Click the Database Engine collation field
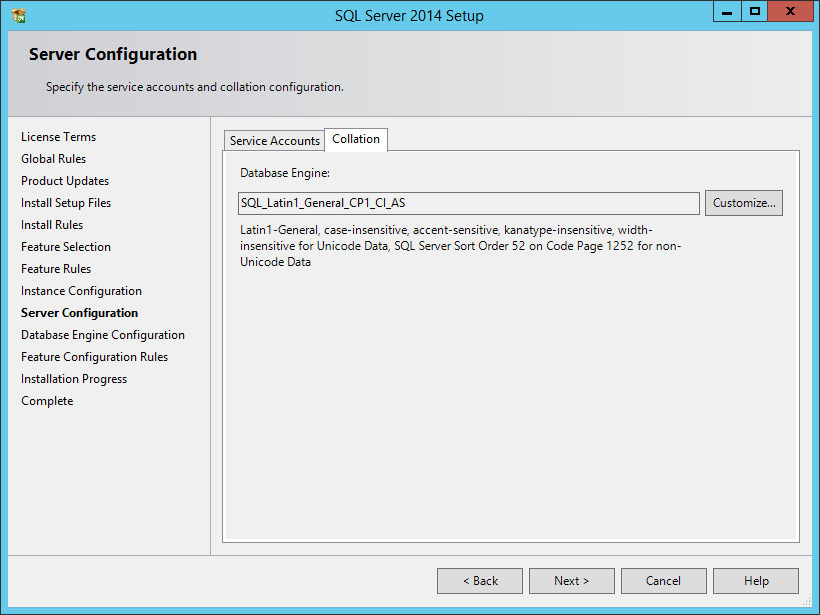Viewport: 820px width, 615px height. click(469, 203)
